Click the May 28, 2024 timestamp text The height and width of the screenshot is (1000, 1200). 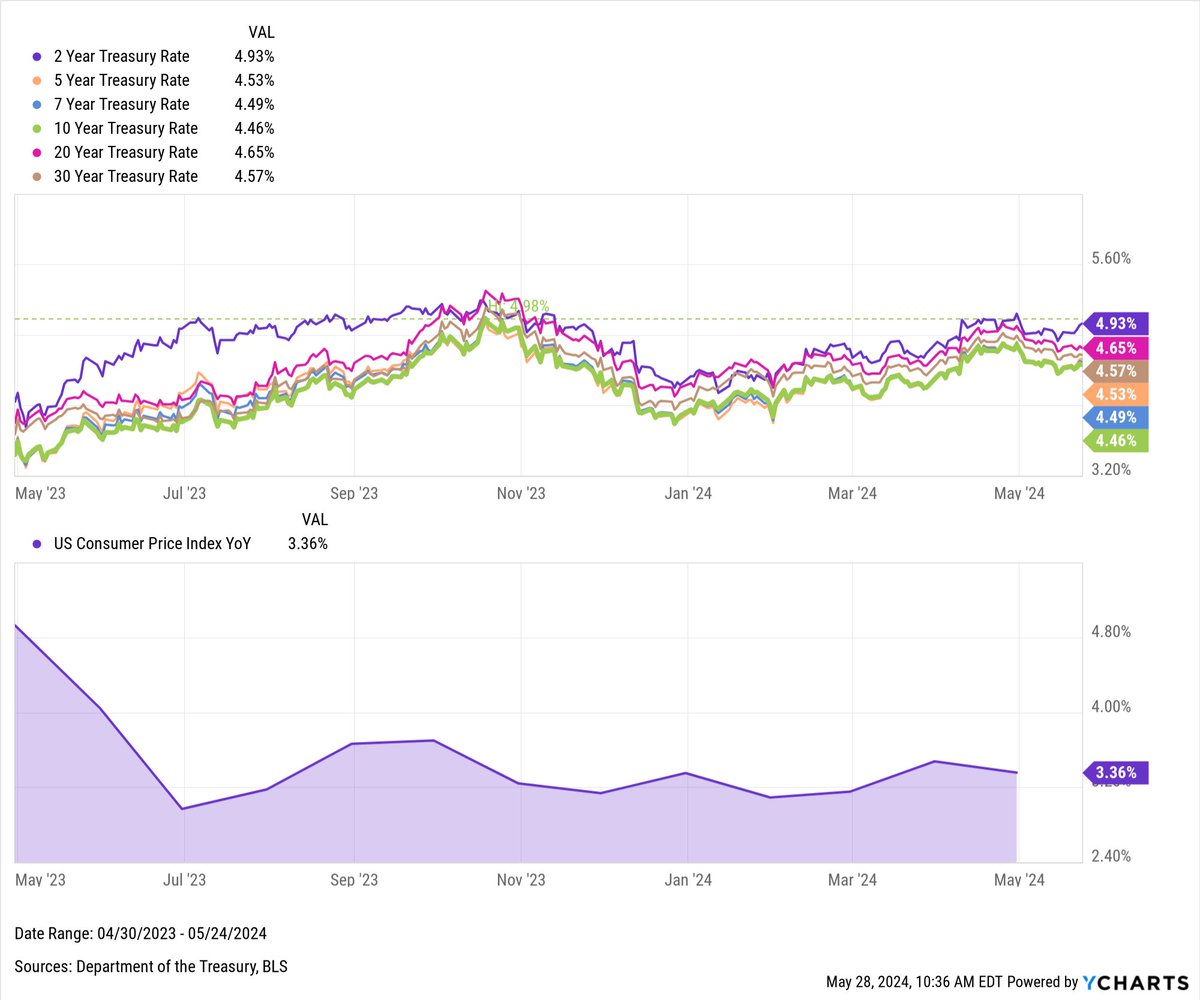click(x=914, y=982)
